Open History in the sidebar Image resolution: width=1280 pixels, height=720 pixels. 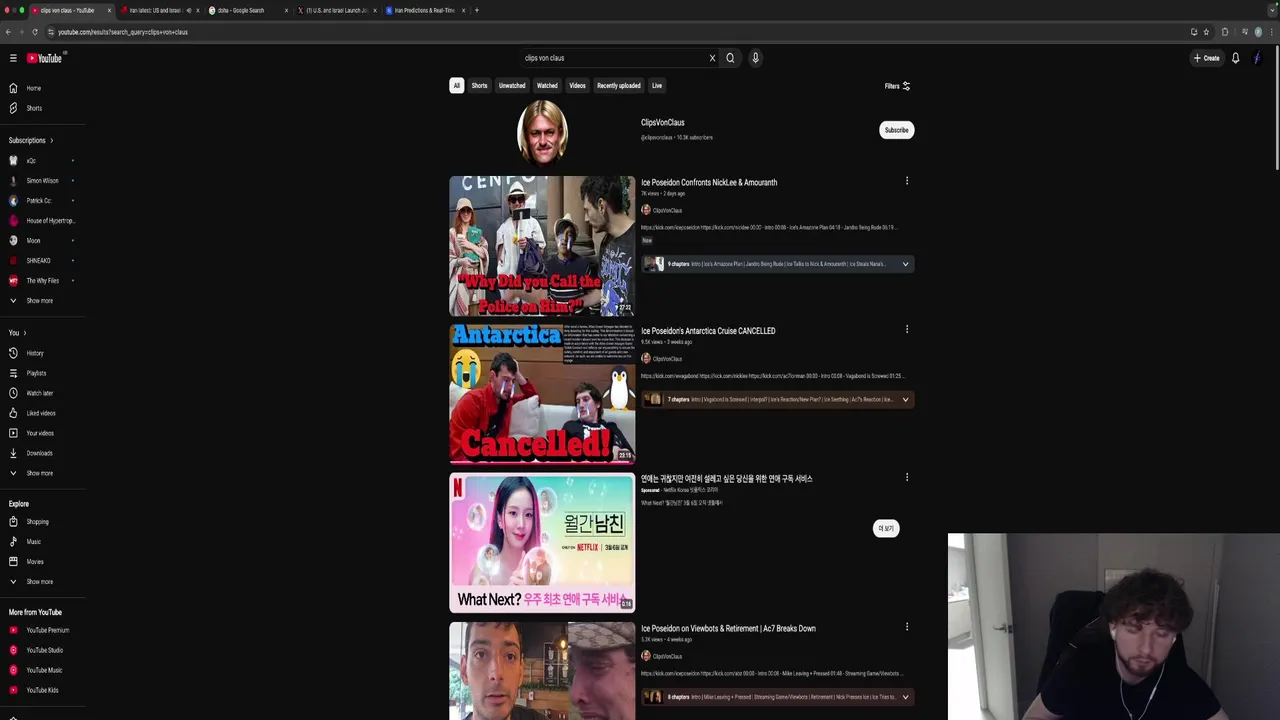(x=34, y=353)
